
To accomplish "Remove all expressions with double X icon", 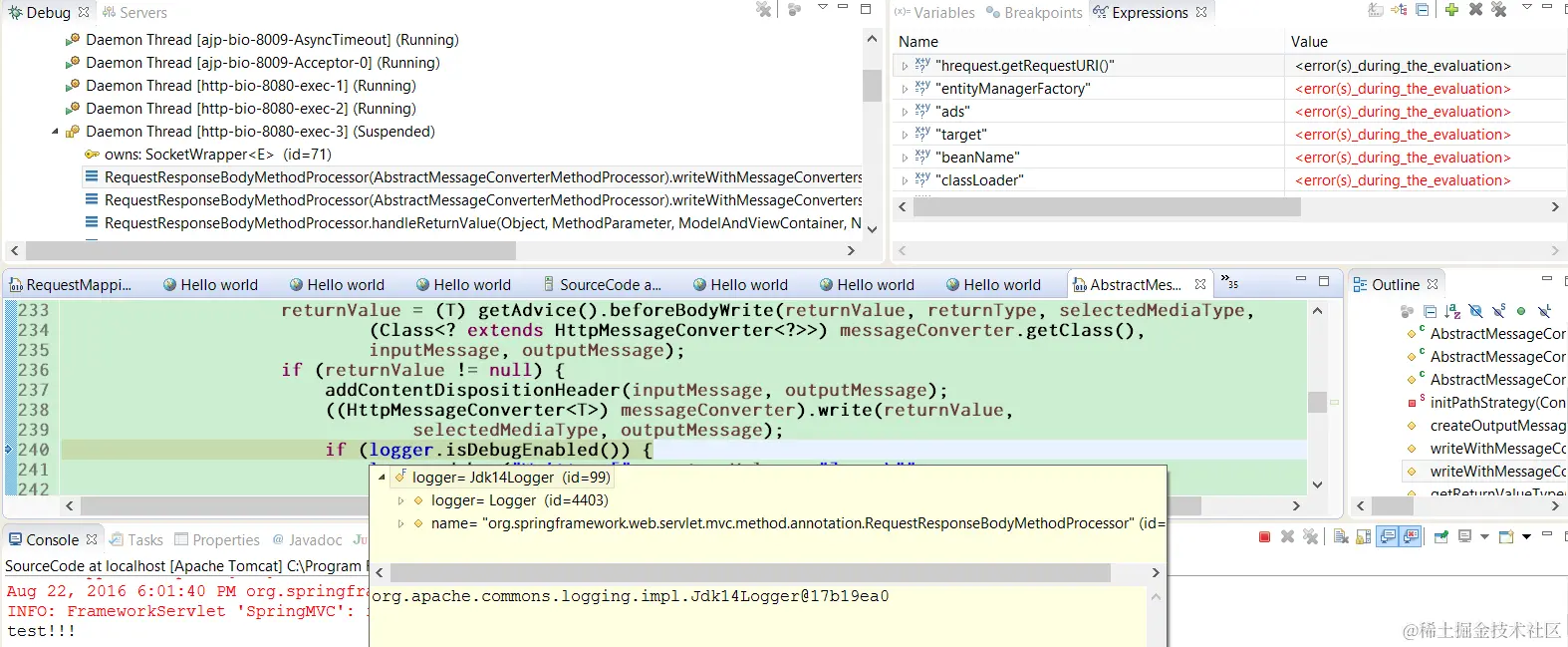I will coord(1498,9).
